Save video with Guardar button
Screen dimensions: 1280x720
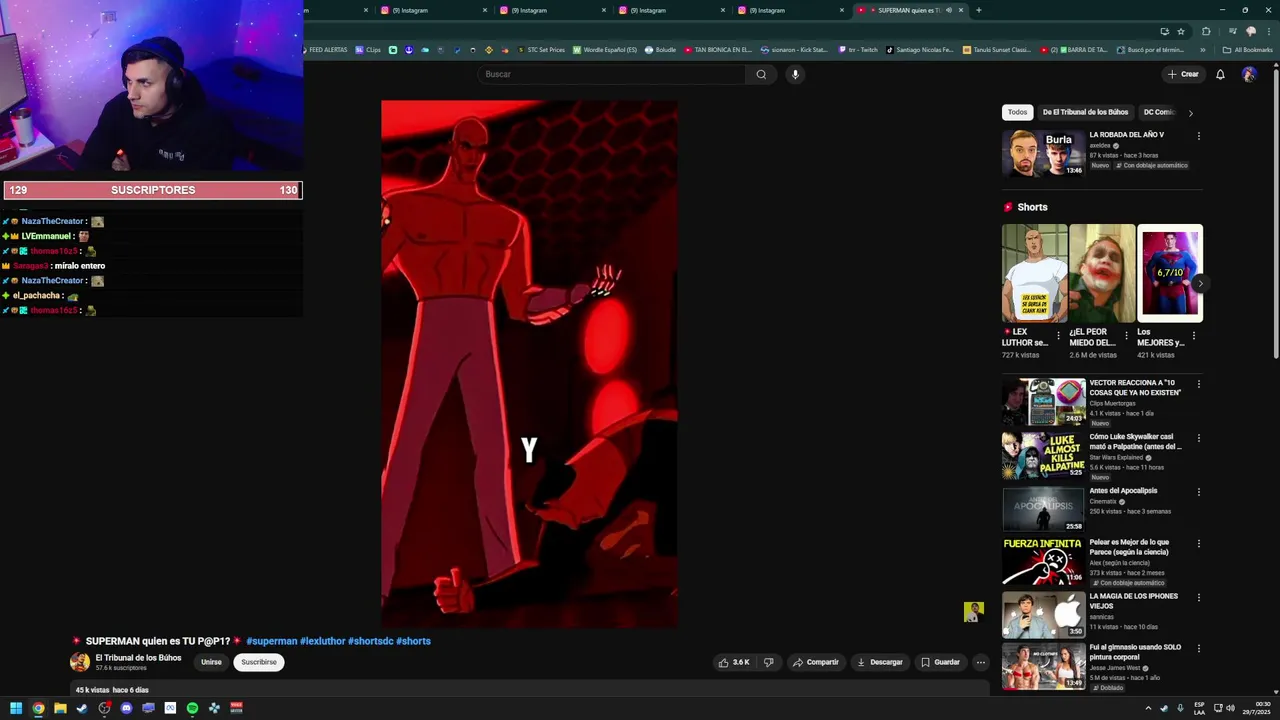click(x=940, y=662)
